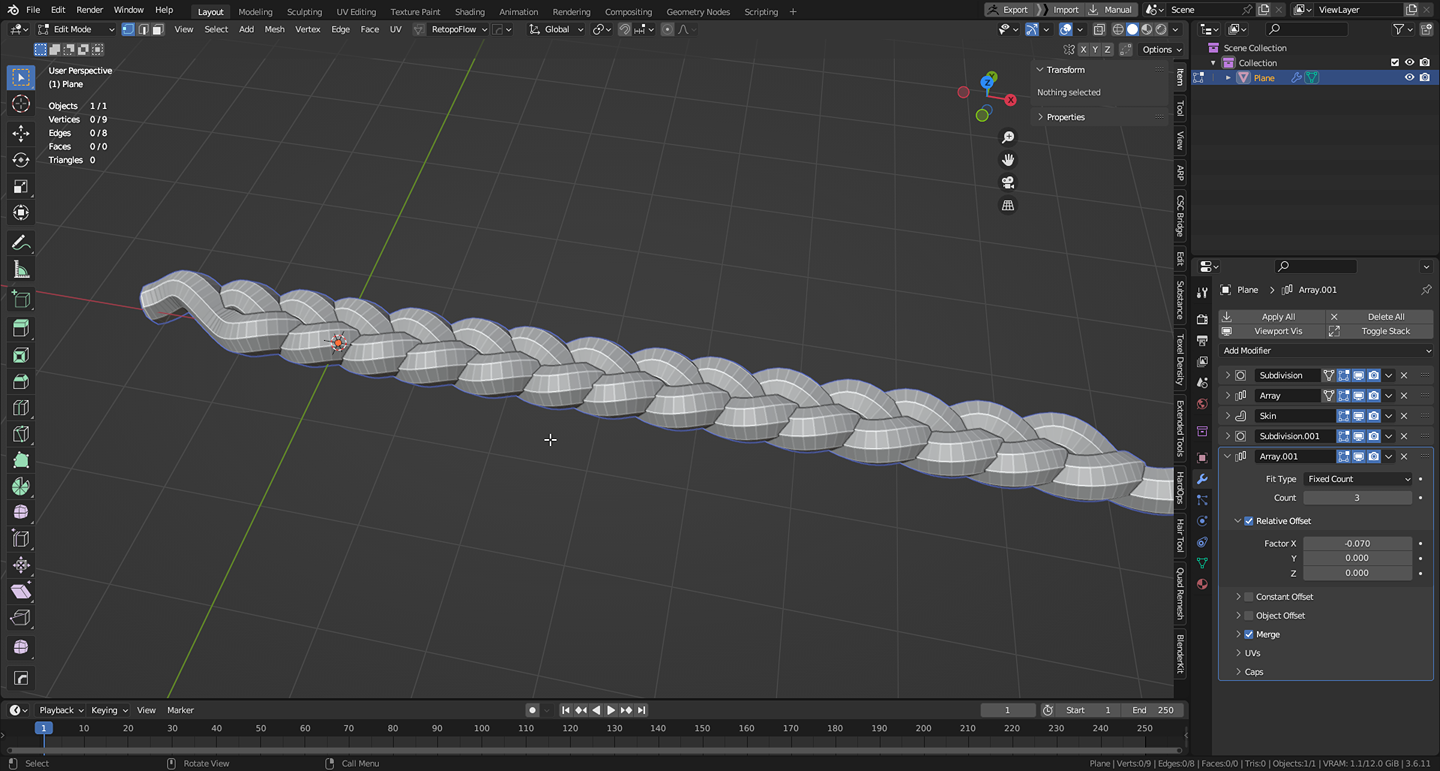The image size is (1440, 771).
Task: Select the Annotate tool
Action: [21, 243]
